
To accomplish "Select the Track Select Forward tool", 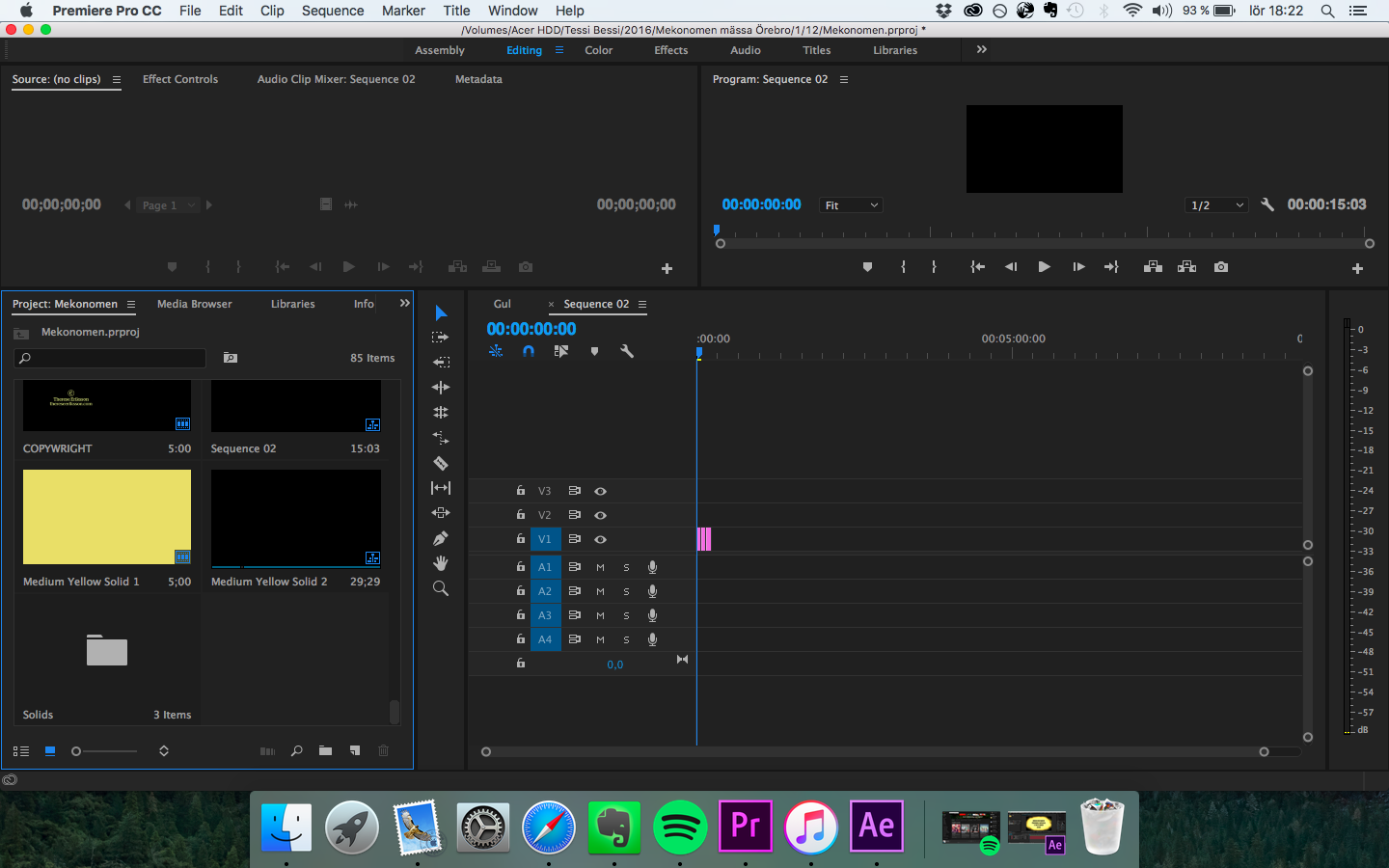I will 441,338.
